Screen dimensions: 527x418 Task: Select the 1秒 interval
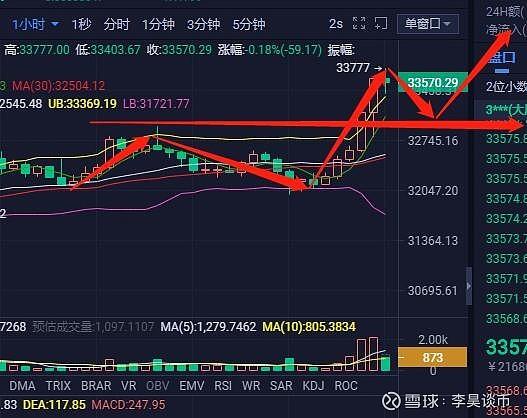(x=81, y=25)
